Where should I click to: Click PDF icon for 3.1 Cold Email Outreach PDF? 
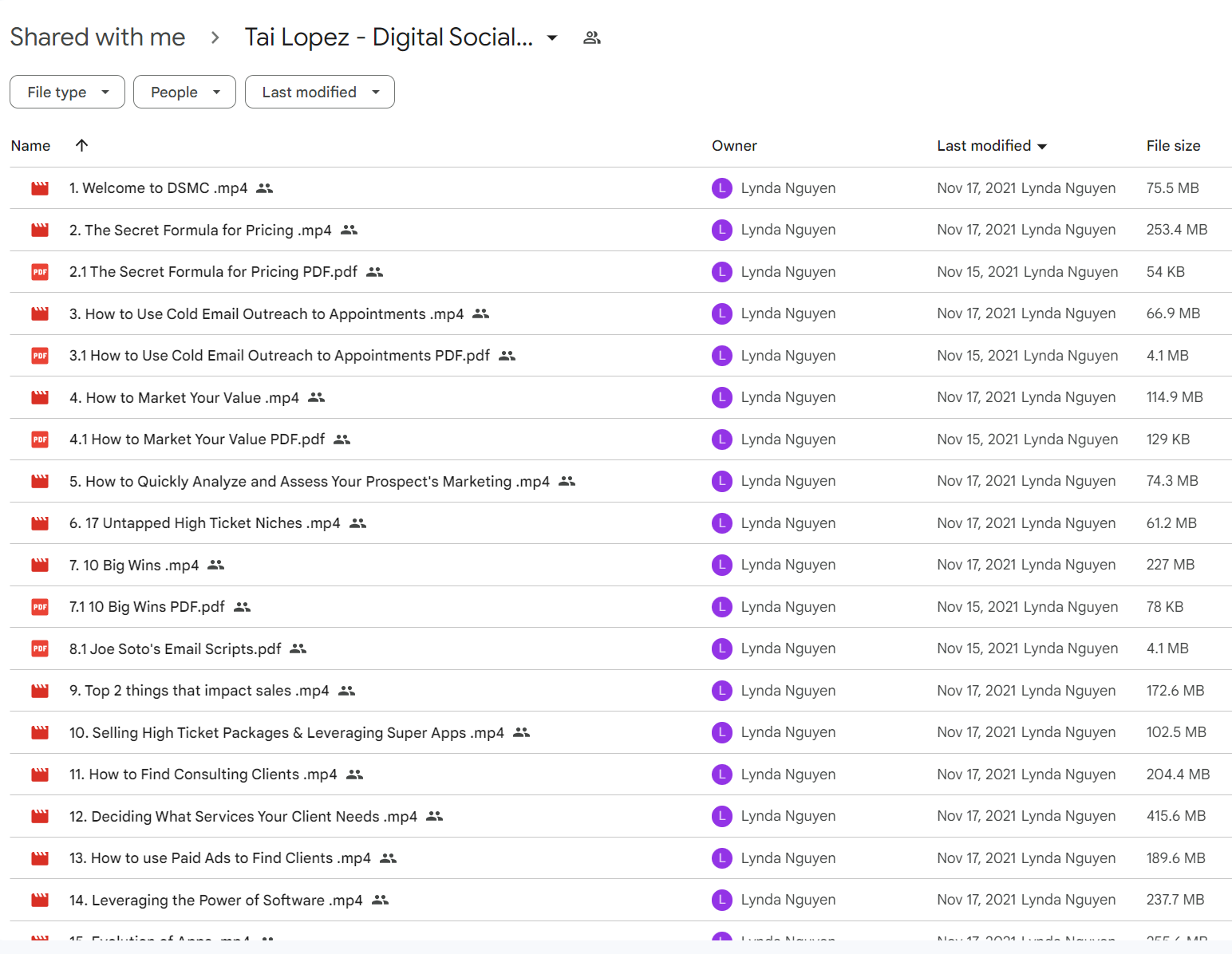tap(40, 356)
